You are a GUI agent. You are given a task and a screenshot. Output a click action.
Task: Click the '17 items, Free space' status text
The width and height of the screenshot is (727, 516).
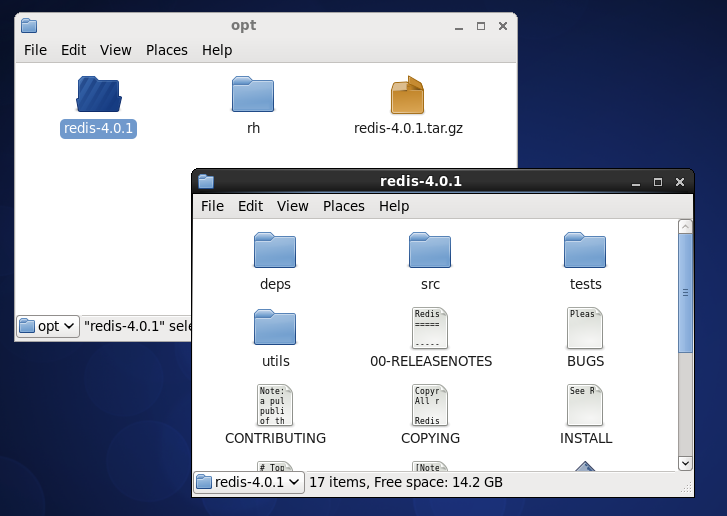pyautogui.click(x=406, y=482)
